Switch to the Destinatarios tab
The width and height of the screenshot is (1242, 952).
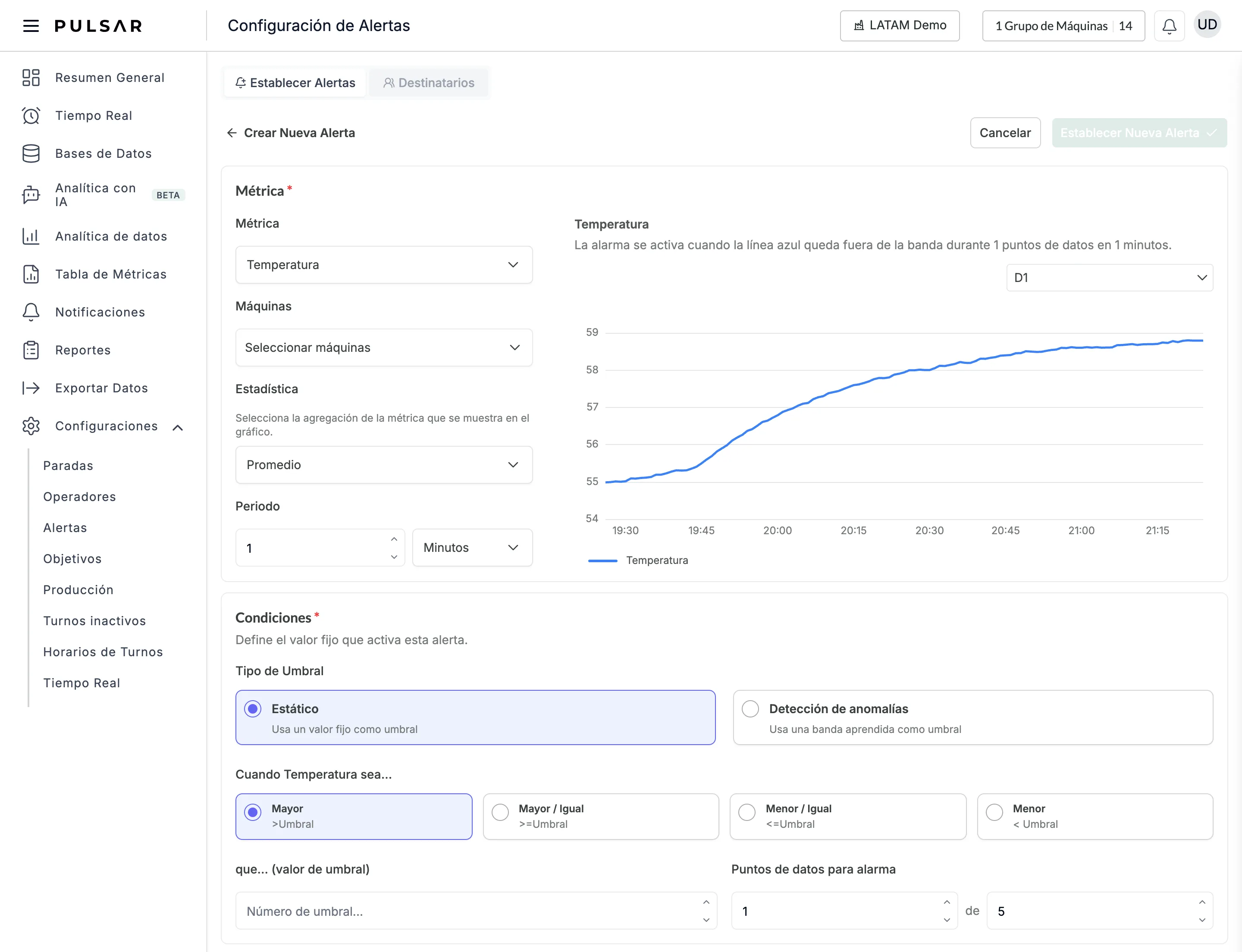(x=429, y=83)
